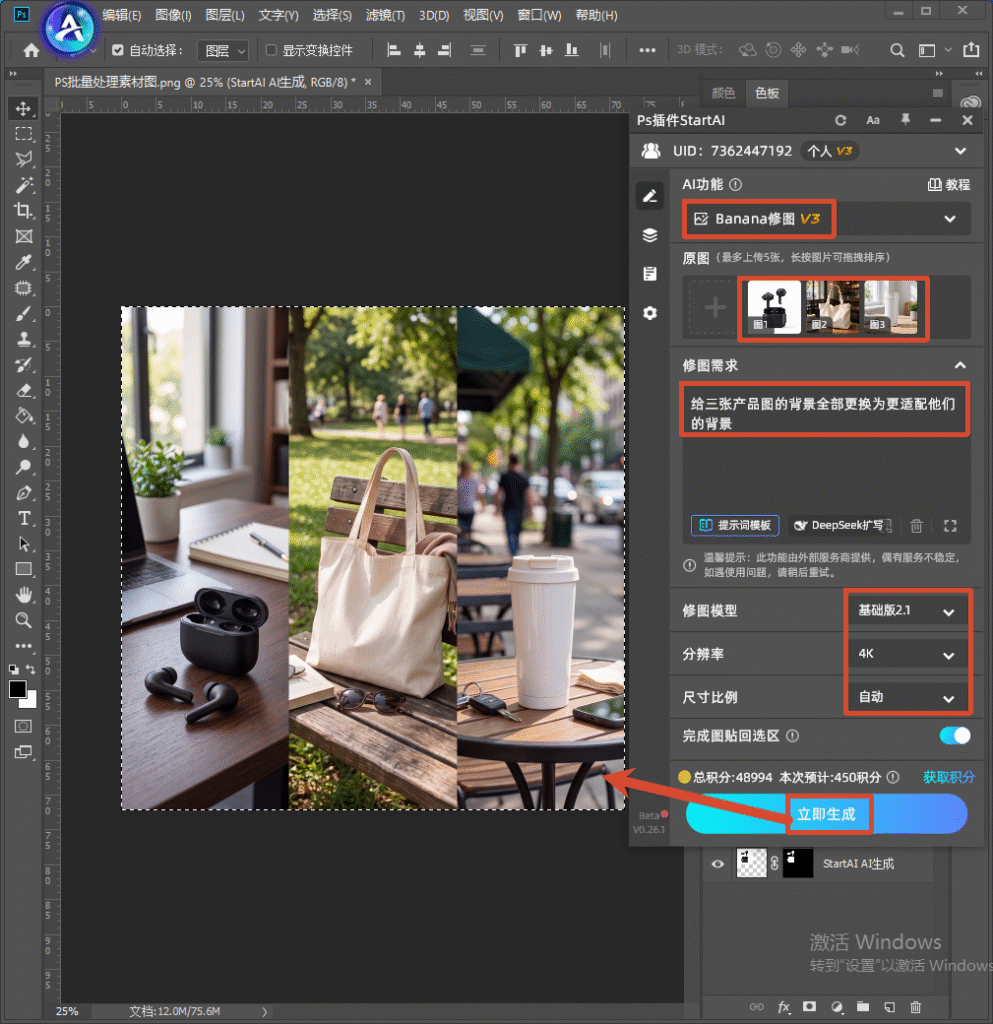Click the 立即生成 button

click(827, 814)
